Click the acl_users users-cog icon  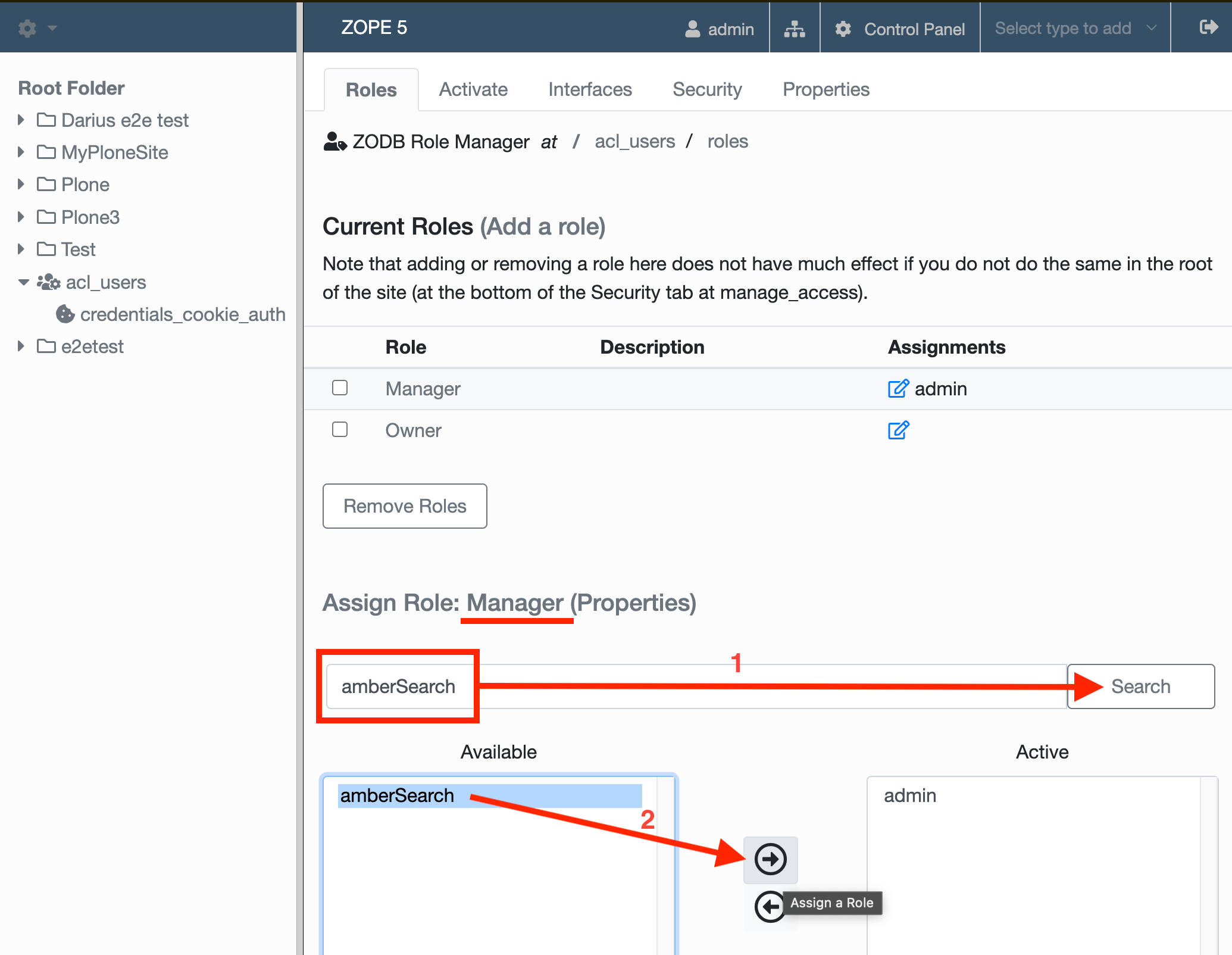pos(48,282)
